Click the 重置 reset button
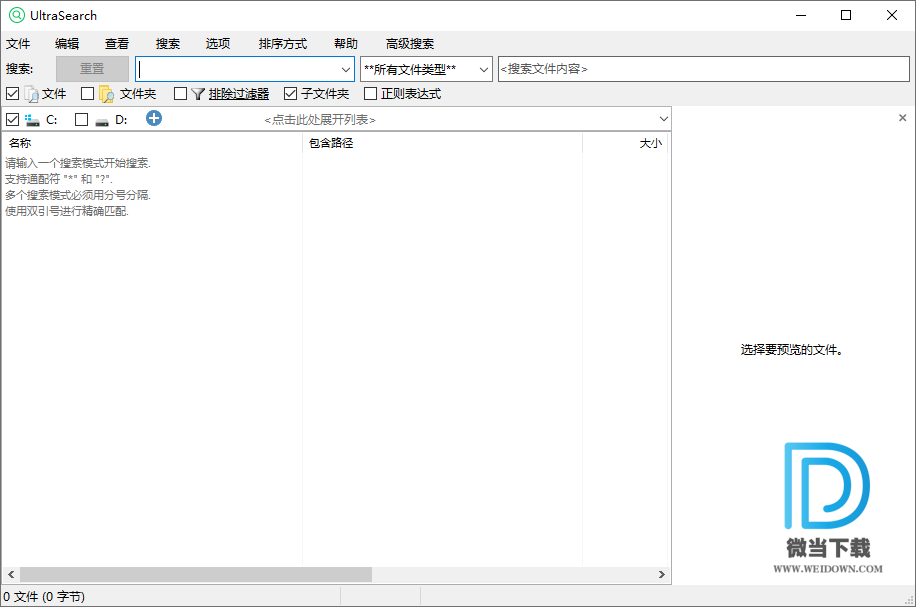The height and width of the screenshot is (607, 916). tap(92, 69)
